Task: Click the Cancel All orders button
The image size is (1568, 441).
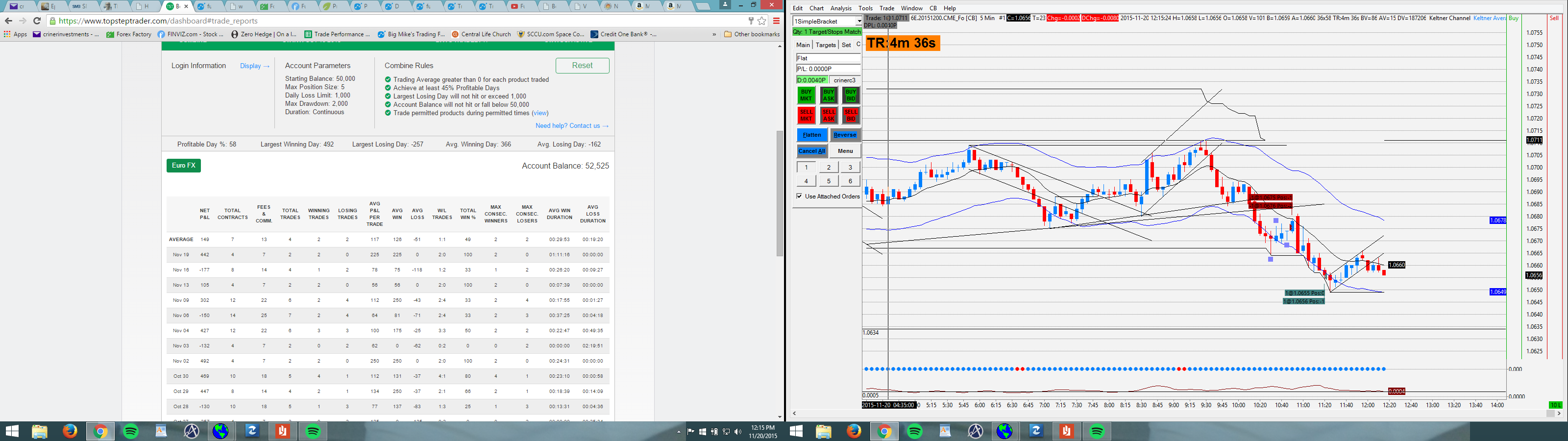Action: click(811, 151)
